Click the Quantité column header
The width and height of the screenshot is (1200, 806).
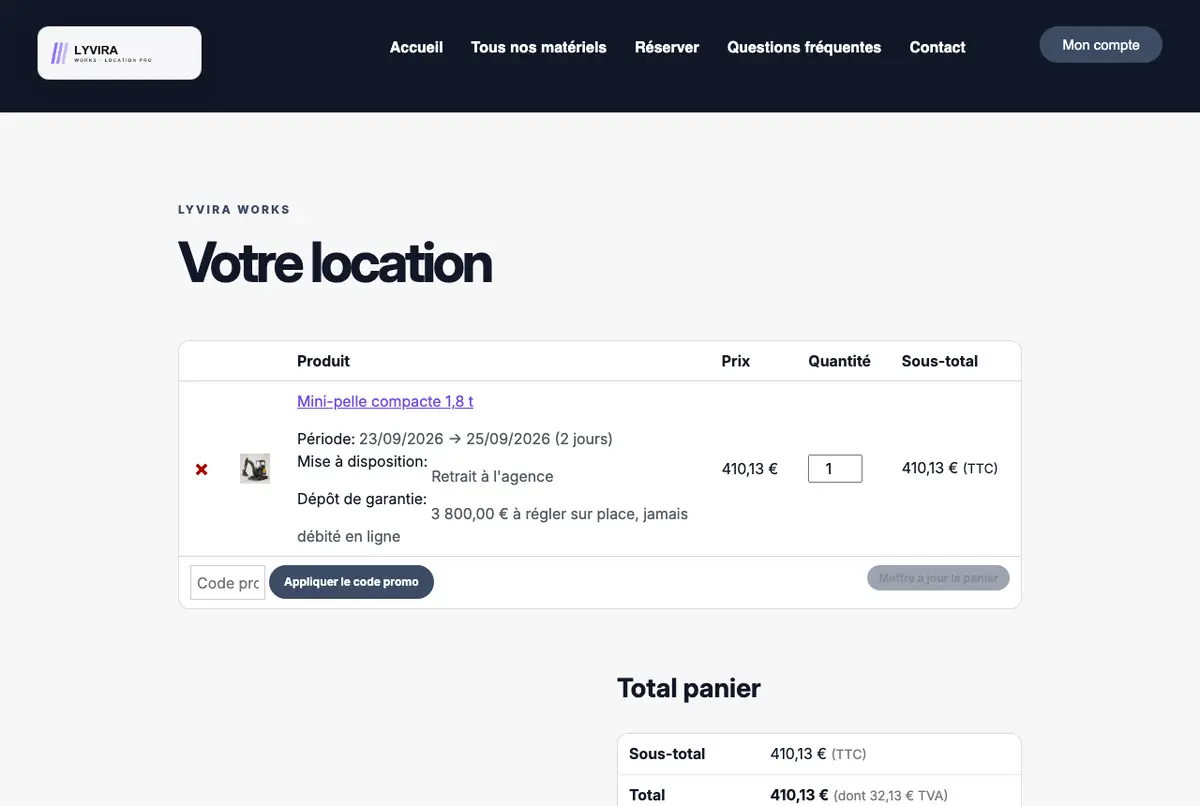pos(839,361)
